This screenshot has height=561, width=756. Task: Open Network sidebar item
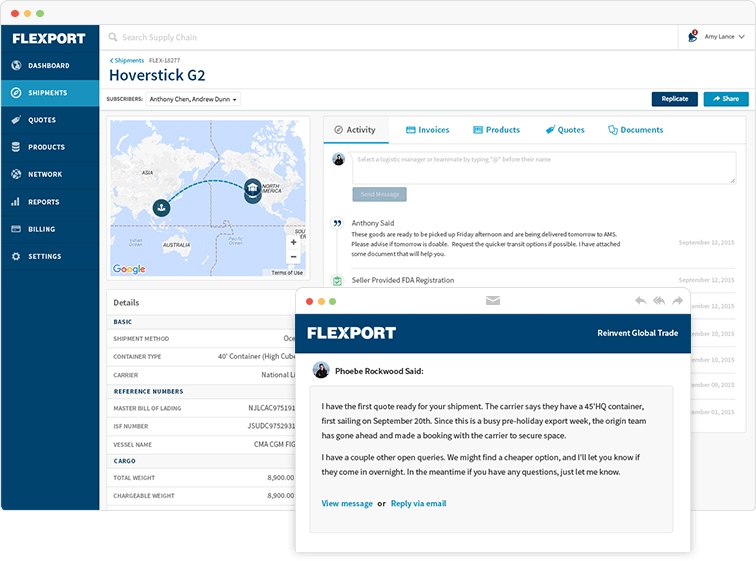50,174
